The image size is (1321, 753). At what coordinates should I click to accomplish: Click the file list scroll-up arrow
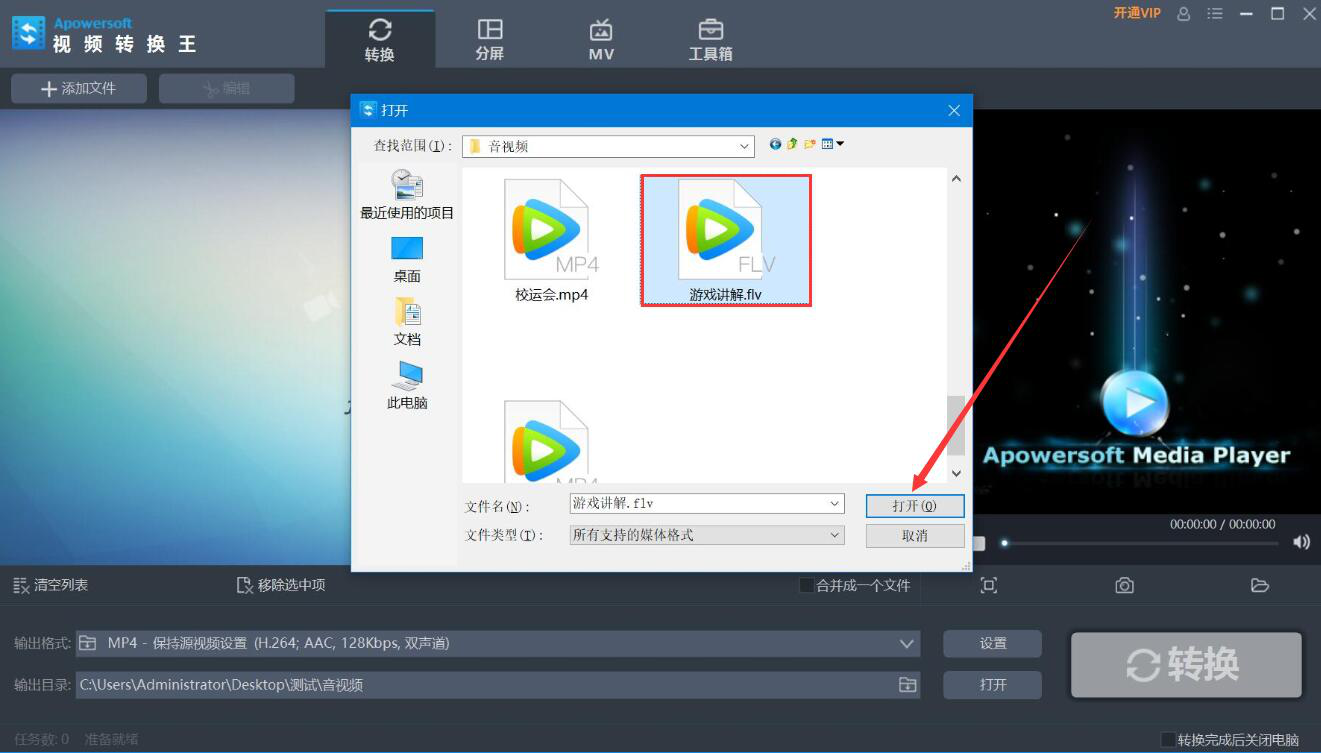[956, 179]
